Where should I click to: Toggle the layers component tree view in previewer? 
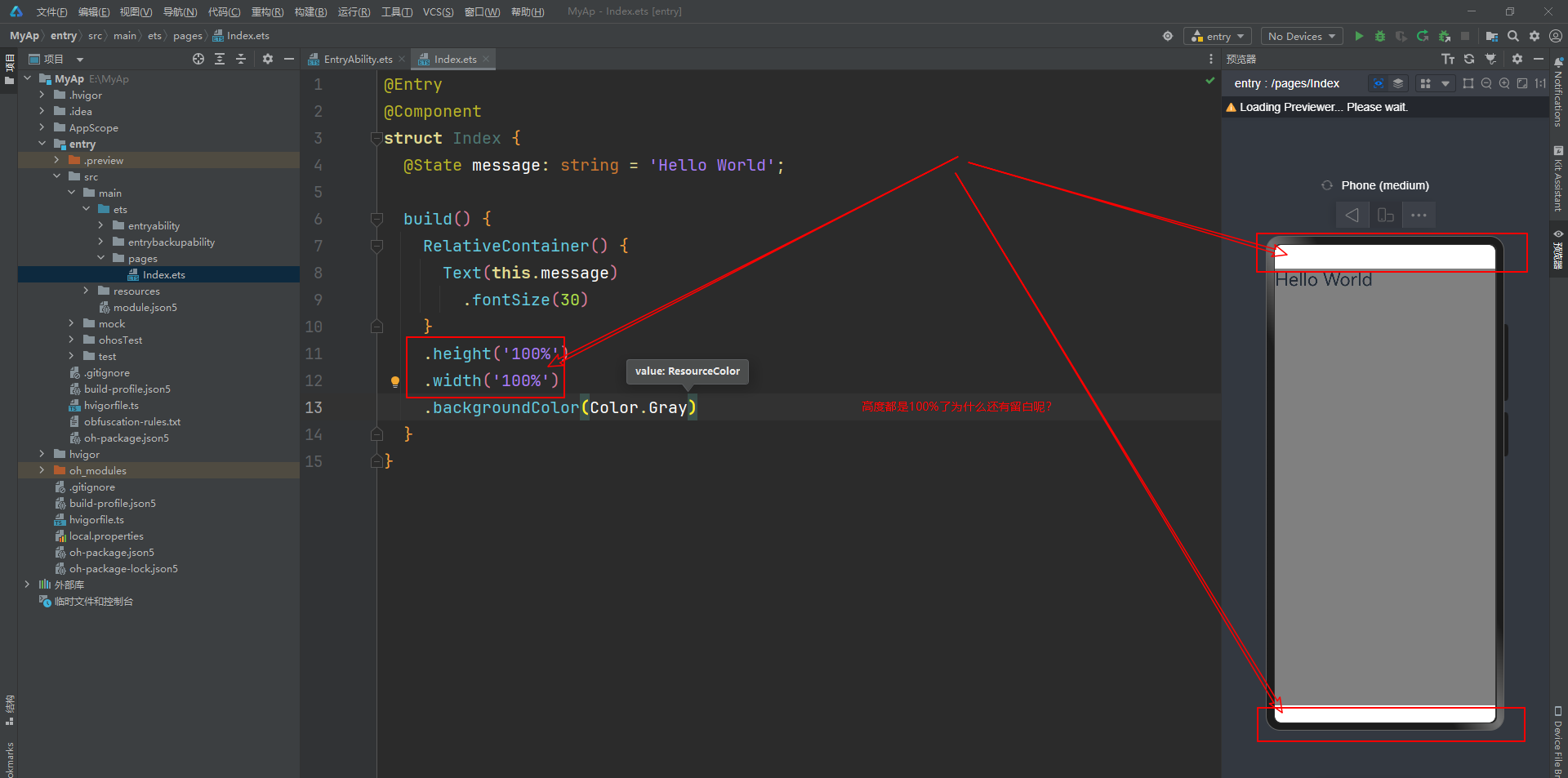tap(1398, 83)
